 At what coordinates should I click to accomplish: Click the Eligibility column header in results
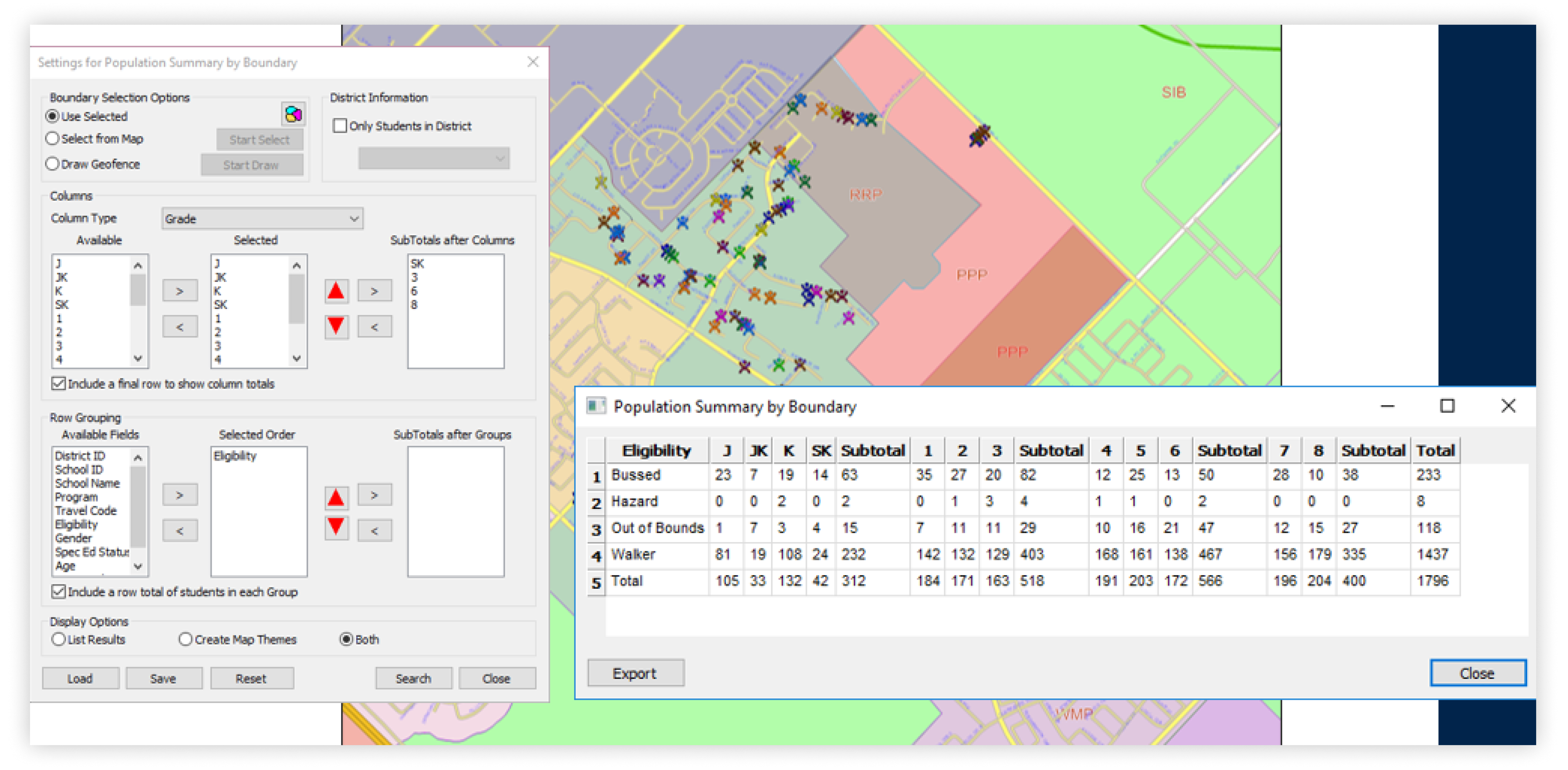coord(656,451)
